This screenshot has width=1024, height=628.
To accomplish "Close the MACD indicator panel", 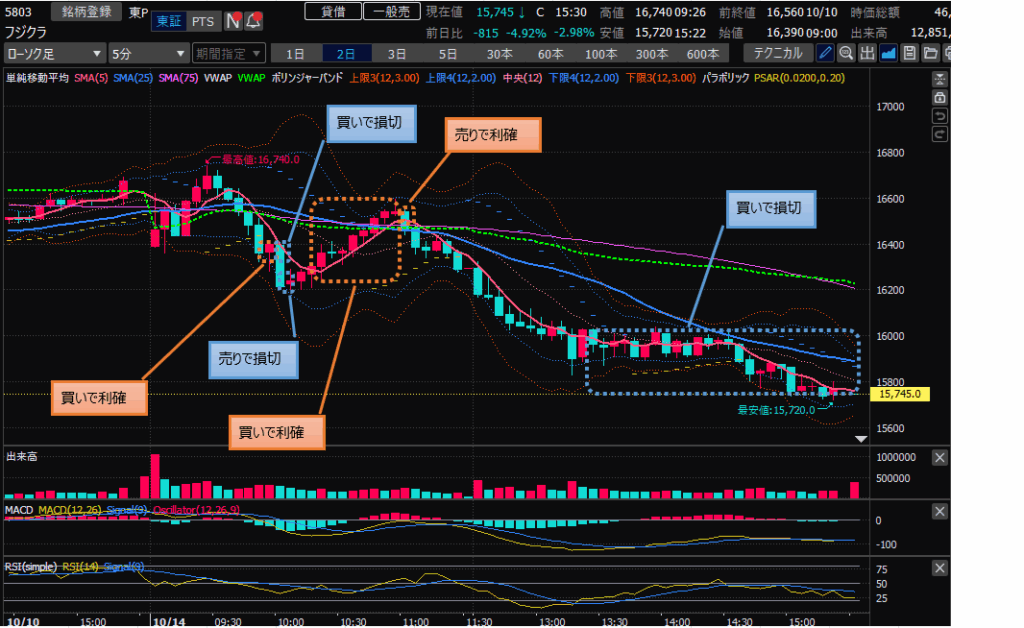I will [939, 511].
